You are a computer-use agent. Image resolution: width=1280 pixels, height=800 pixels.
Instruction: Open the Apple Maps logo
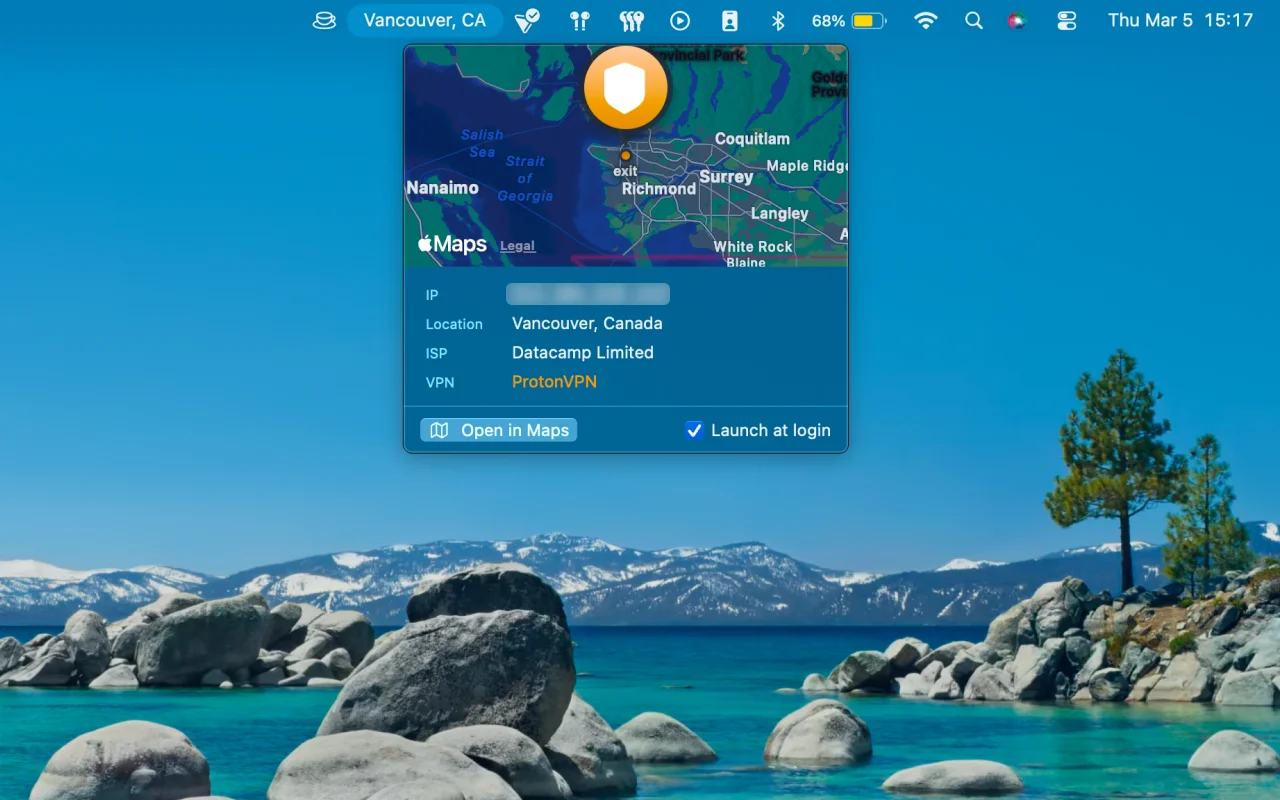pos(453,244)
